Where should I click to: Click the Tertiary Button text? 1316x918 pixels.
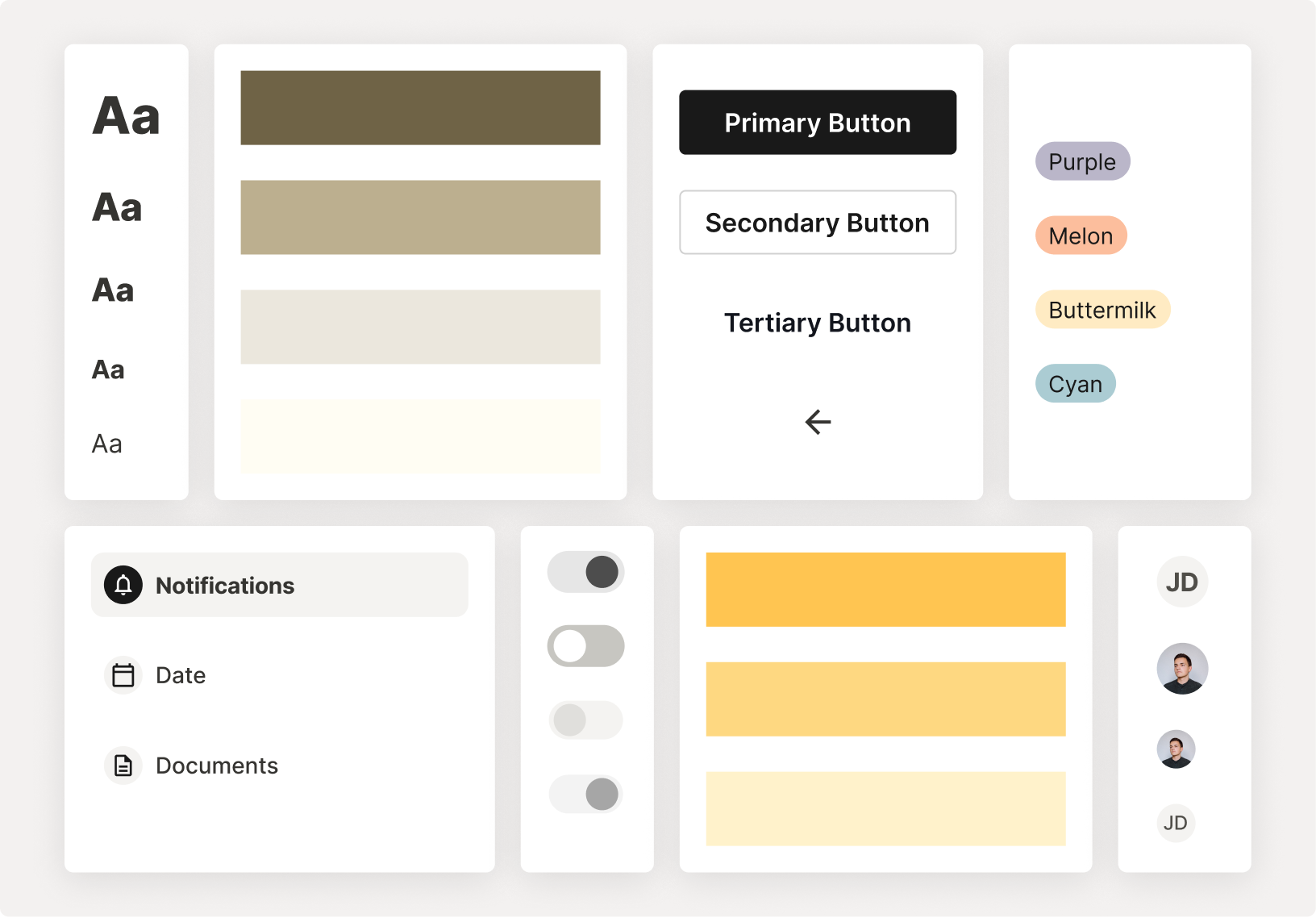tap(818, 323)
